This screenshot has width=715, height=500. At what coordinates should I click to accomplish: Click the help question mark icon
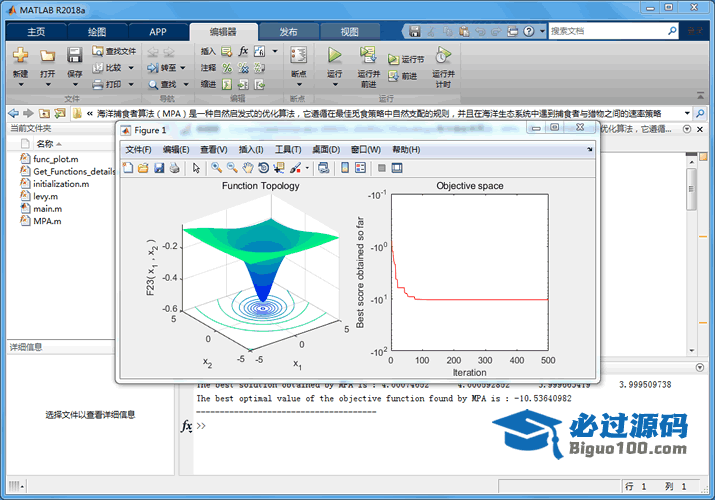(x=528, y=31)
